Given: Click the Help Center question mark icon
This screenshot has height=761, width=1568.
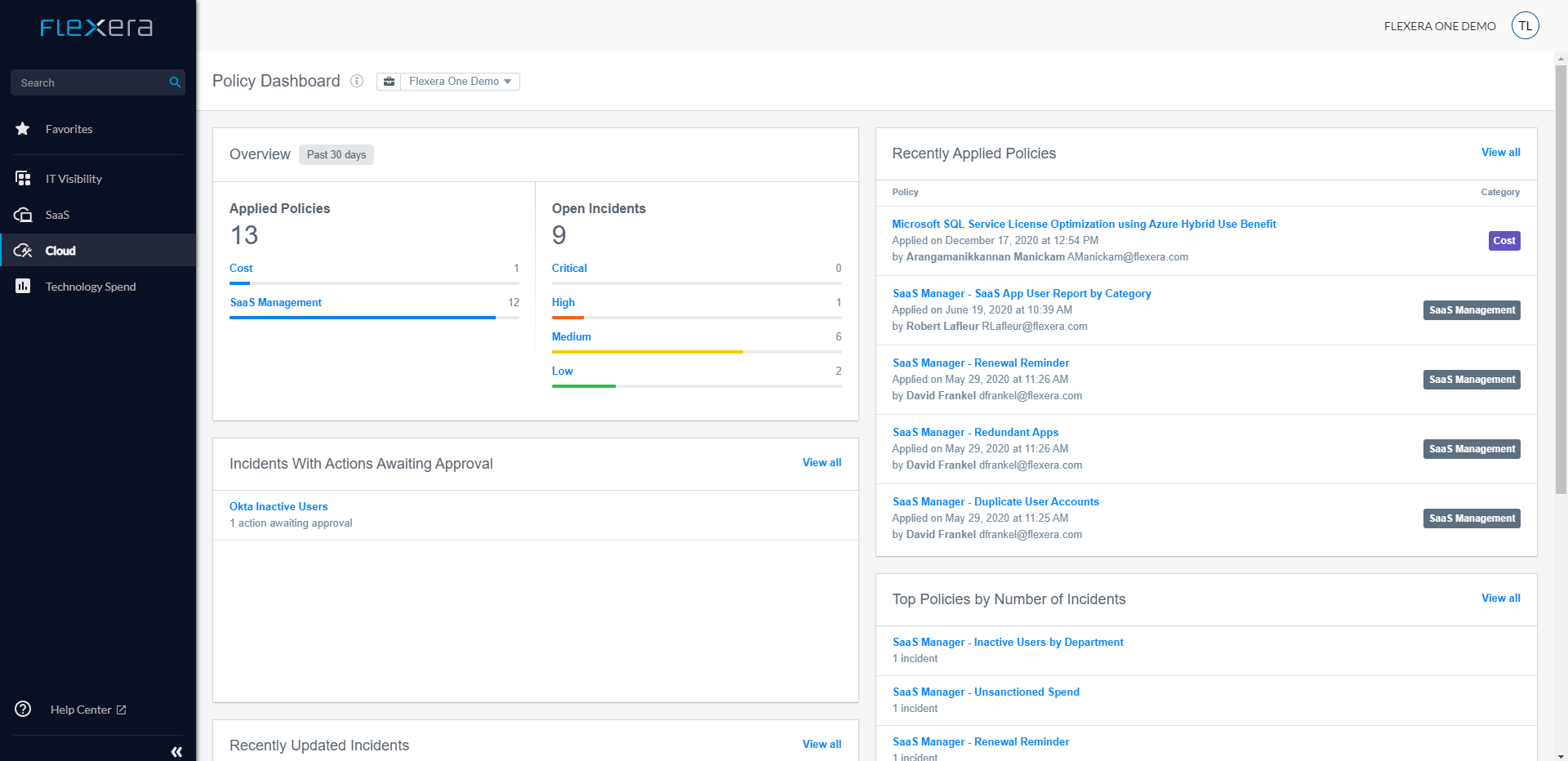Looking at the screenshot, I should tap(23, 709).
